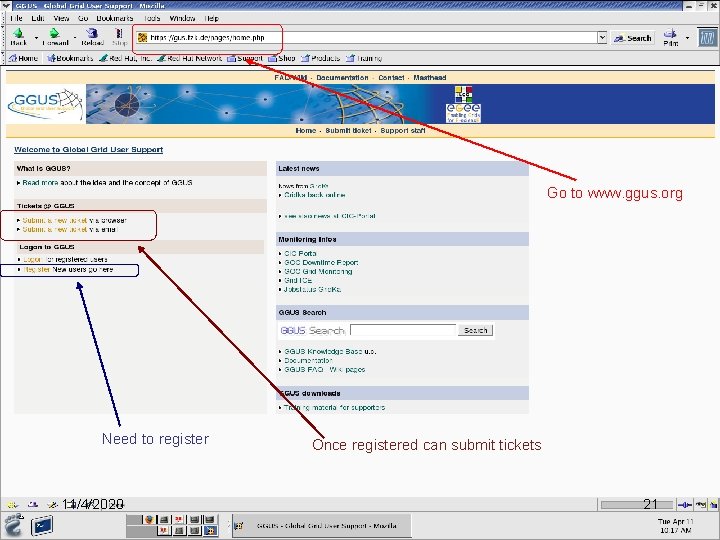The height and width of the screenshot is (540, 720).
Task: Click the Submit ticket navigation link
Action: point(349,130)
